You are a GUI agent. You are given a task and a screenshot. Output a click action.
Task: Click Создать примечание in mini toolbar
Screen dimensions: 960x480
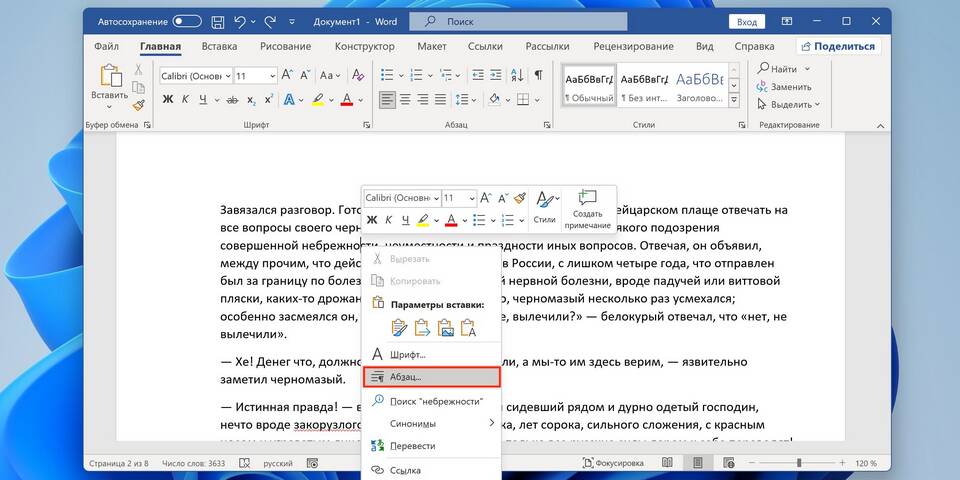tap(587, 208)
